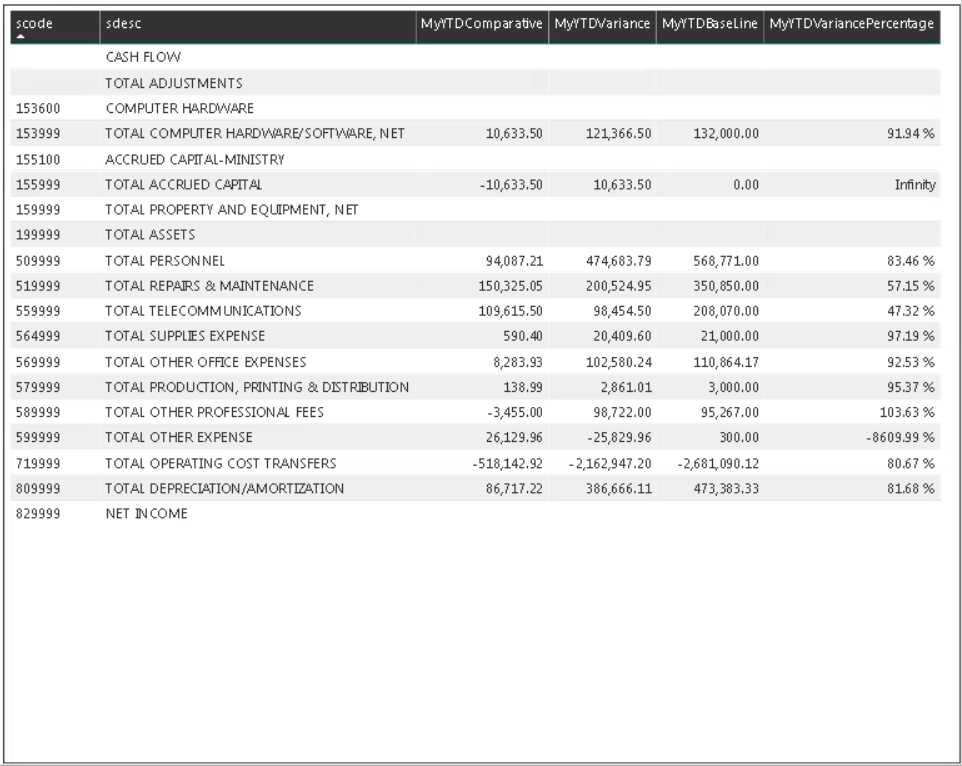Click scode 829999 cell

coord(38,513)
